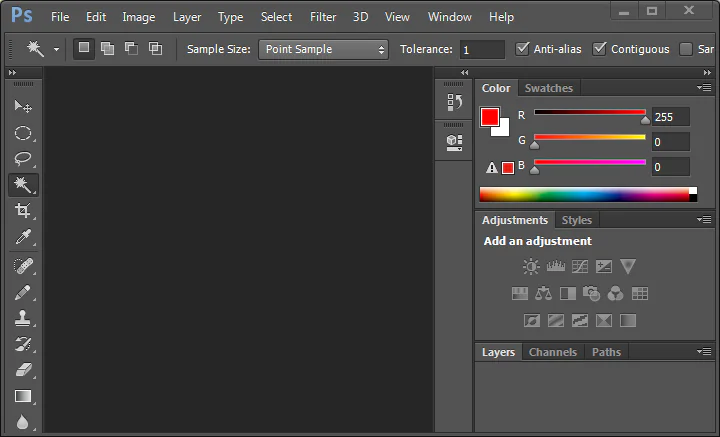Switch to the Channels tab
The width and height of the screenshot is (720, 437).
[x=552, y=352]
